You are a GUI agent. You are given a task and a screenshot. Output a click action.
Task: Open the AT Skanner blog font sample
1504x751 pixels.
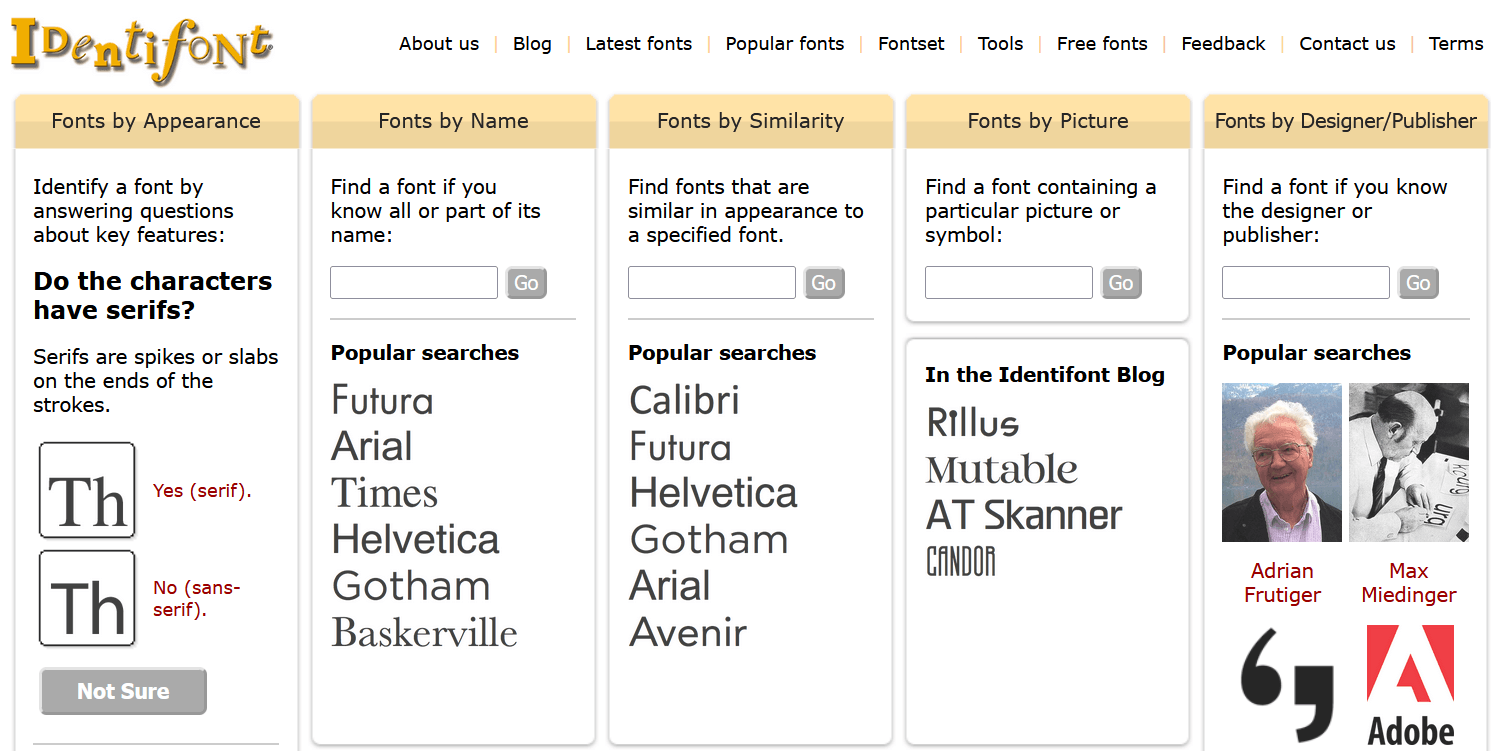click(x=1025, y=516)
